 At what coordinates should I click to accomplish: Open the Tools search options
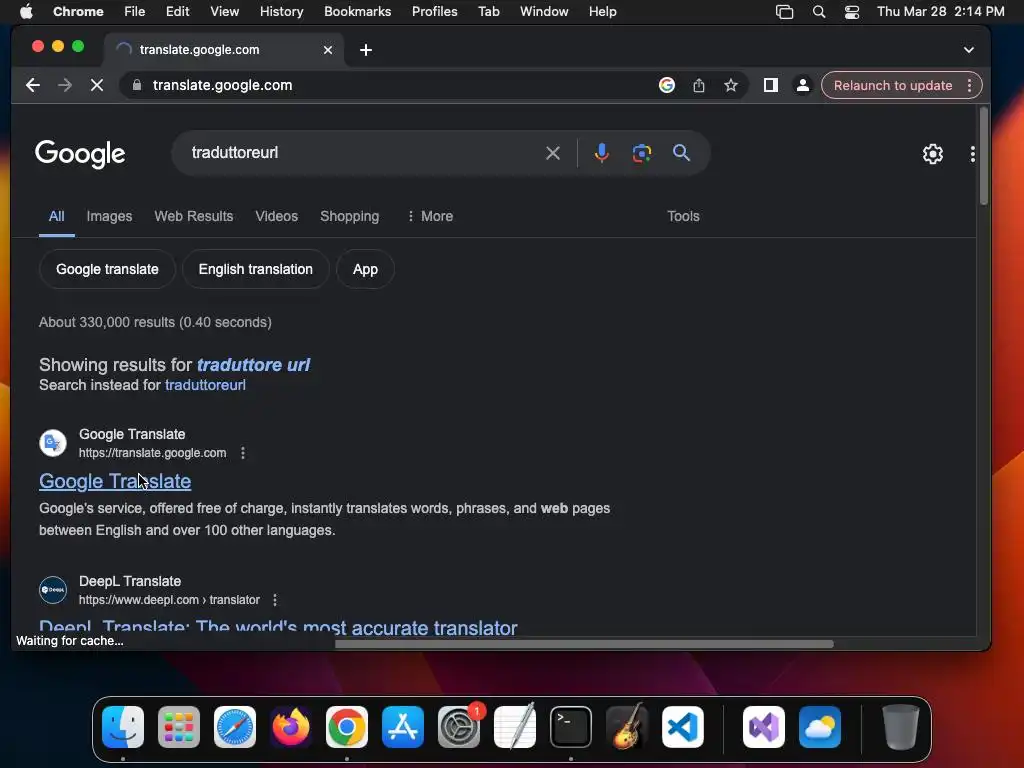click(683, 216)
